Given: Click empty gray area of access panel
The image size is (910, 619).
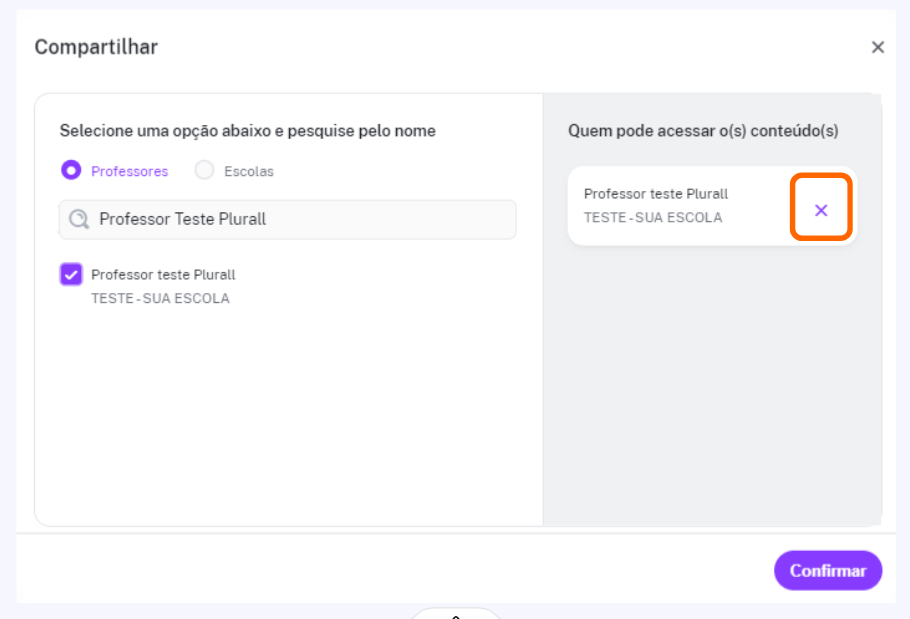Looking at the screenshot, I should pos(712,383).
